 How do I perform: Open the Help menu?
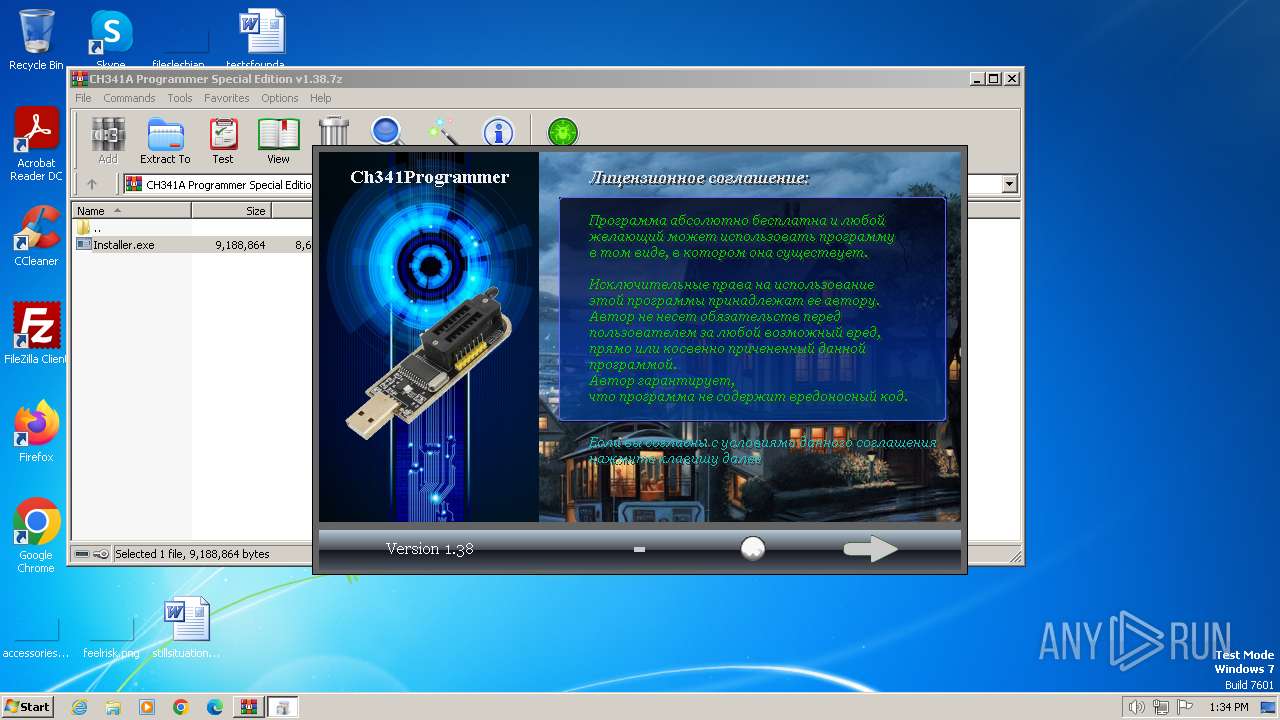[x=320, y=98]
